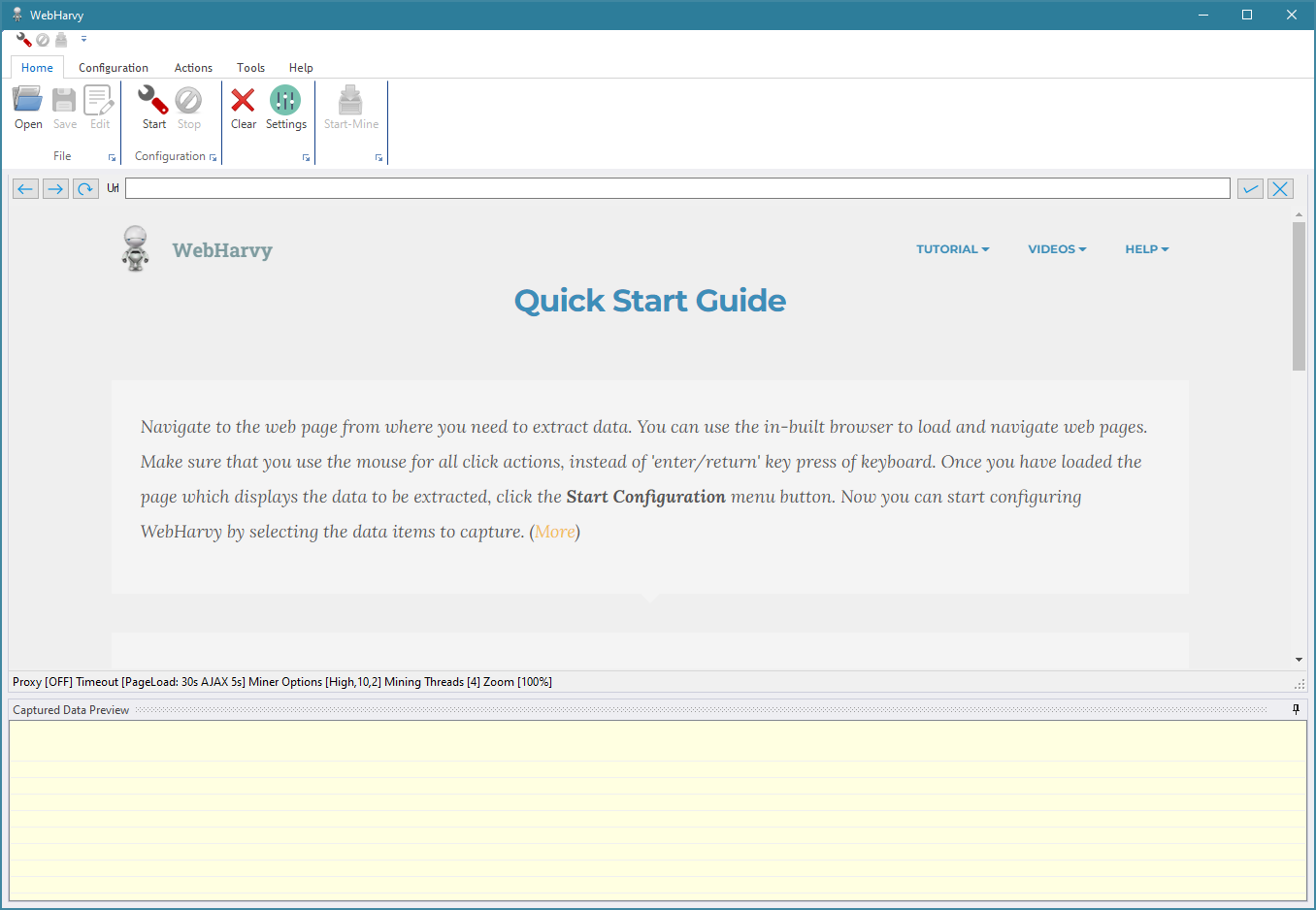1316x910 pixels.
Task: Click the Proxy [OFF] status text
Action: click(43, 682)
